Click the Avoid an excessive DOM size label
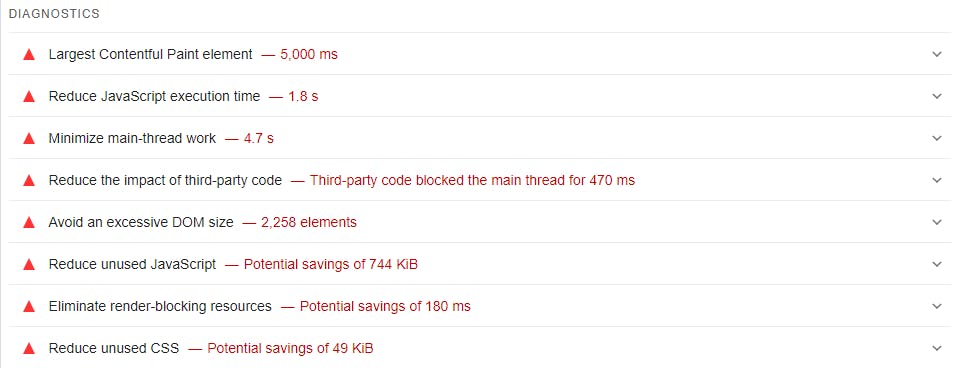This screenshot has height=368, width=958. pyautogui.click(x=141, y=223)
